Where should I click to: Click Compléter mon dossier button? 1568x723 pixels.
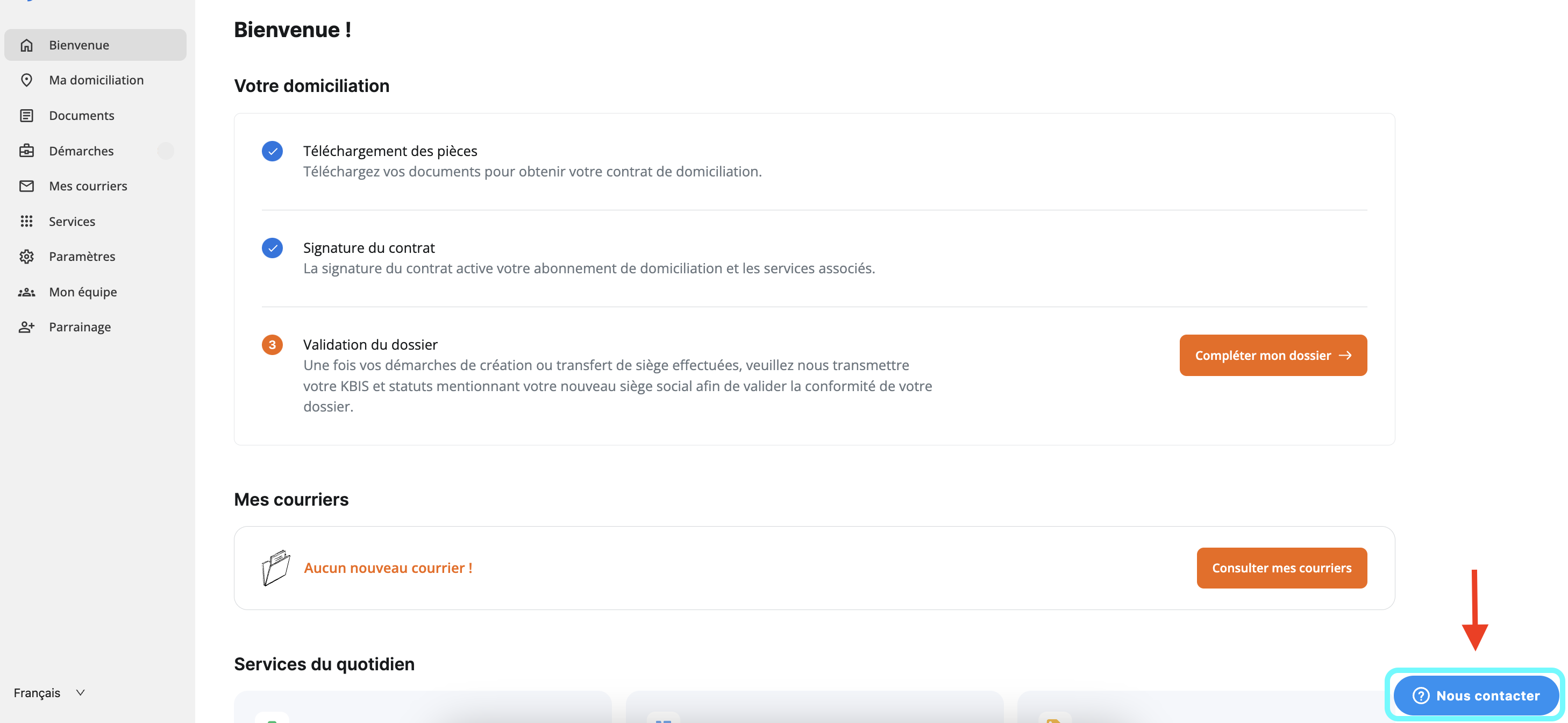coord(1273,355)
